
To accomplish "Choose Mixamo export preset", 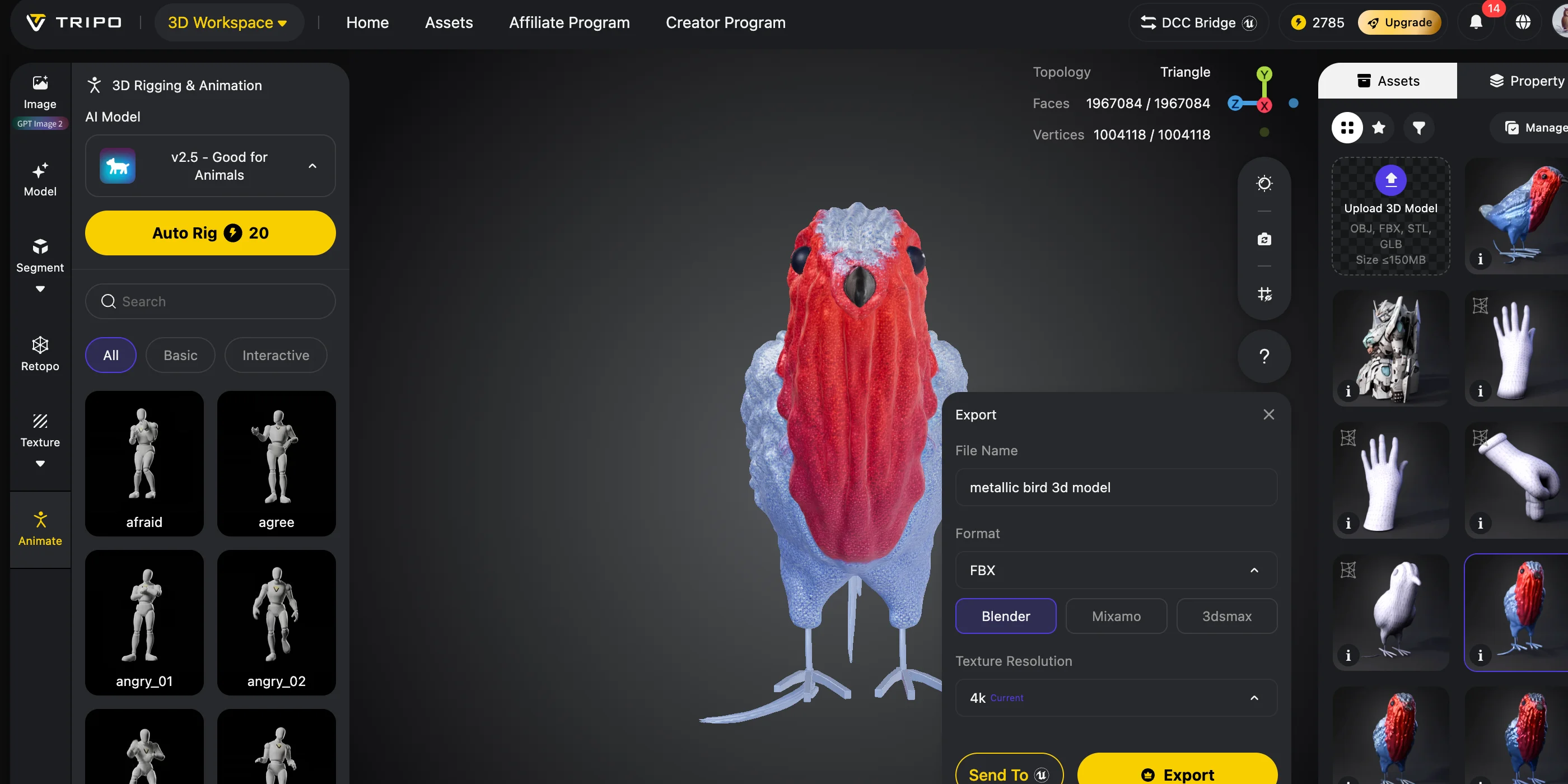I will (1116, 616).
